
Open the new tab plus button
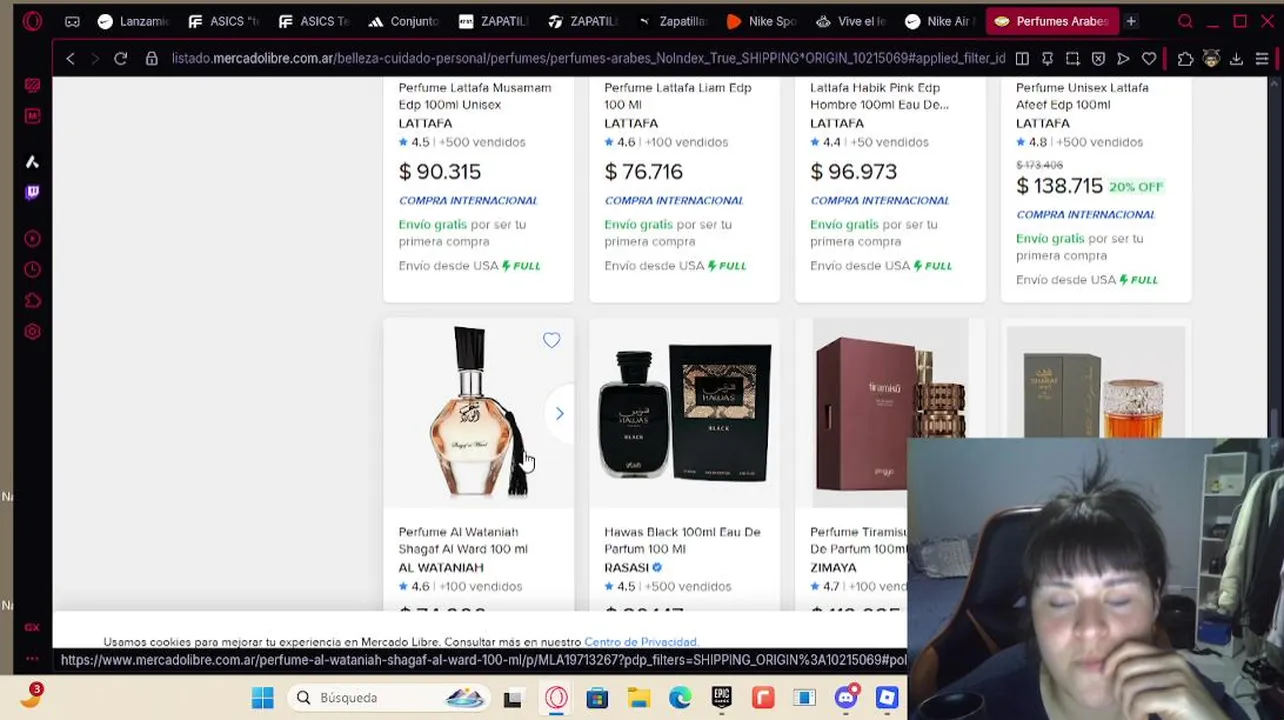tap(1131, 21)
